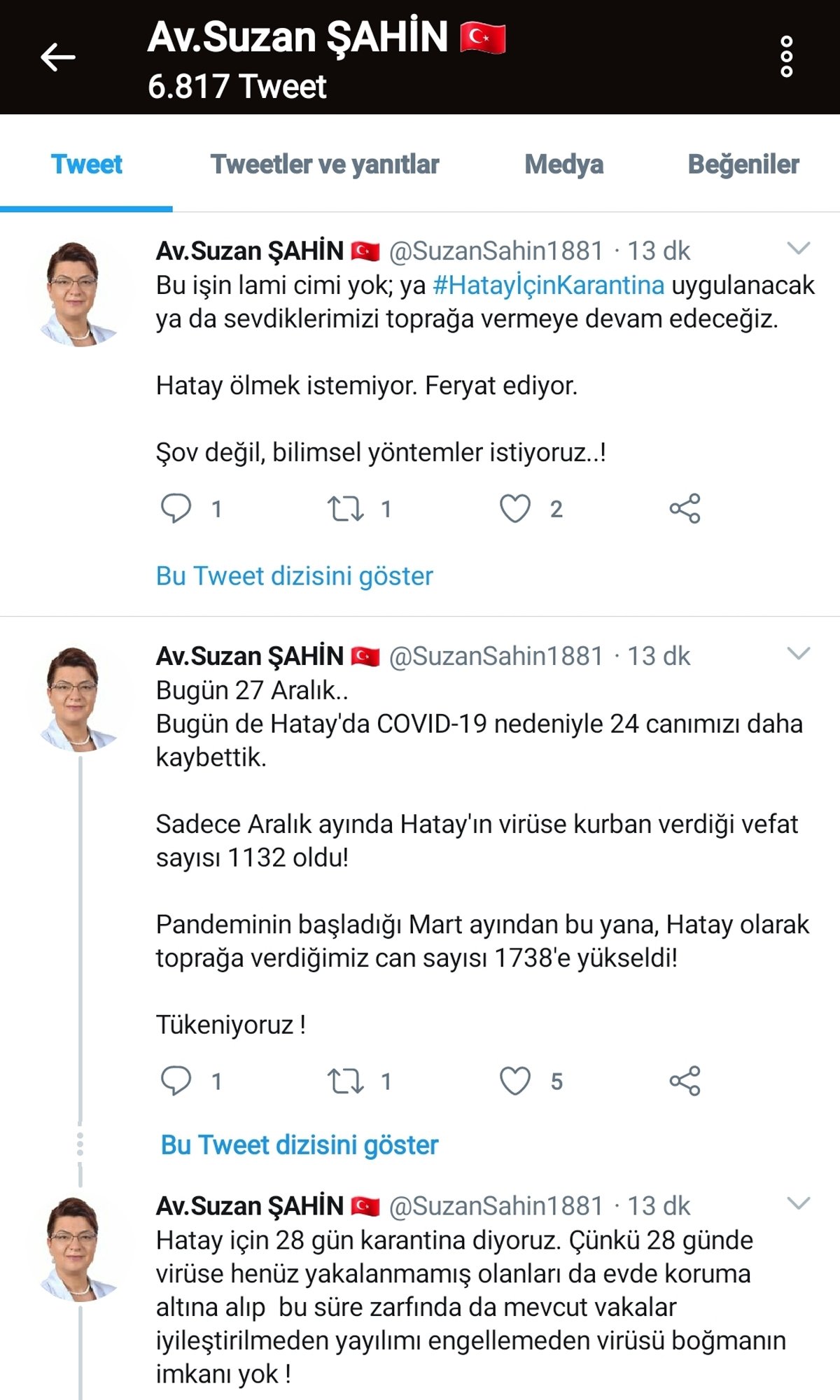840x1400 pixels.
Task: Share the 'Bugün 27 Aralık' tweet
Action: 685,1081
